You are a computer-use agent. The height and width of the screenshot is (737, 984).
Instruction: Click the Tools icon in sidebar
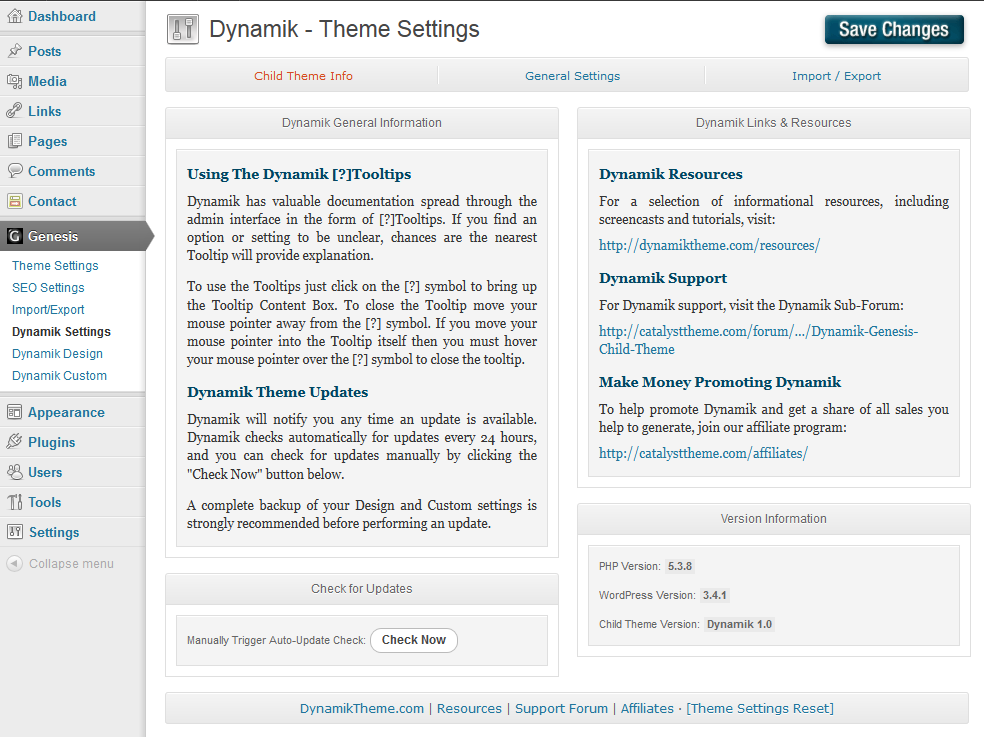14,502
